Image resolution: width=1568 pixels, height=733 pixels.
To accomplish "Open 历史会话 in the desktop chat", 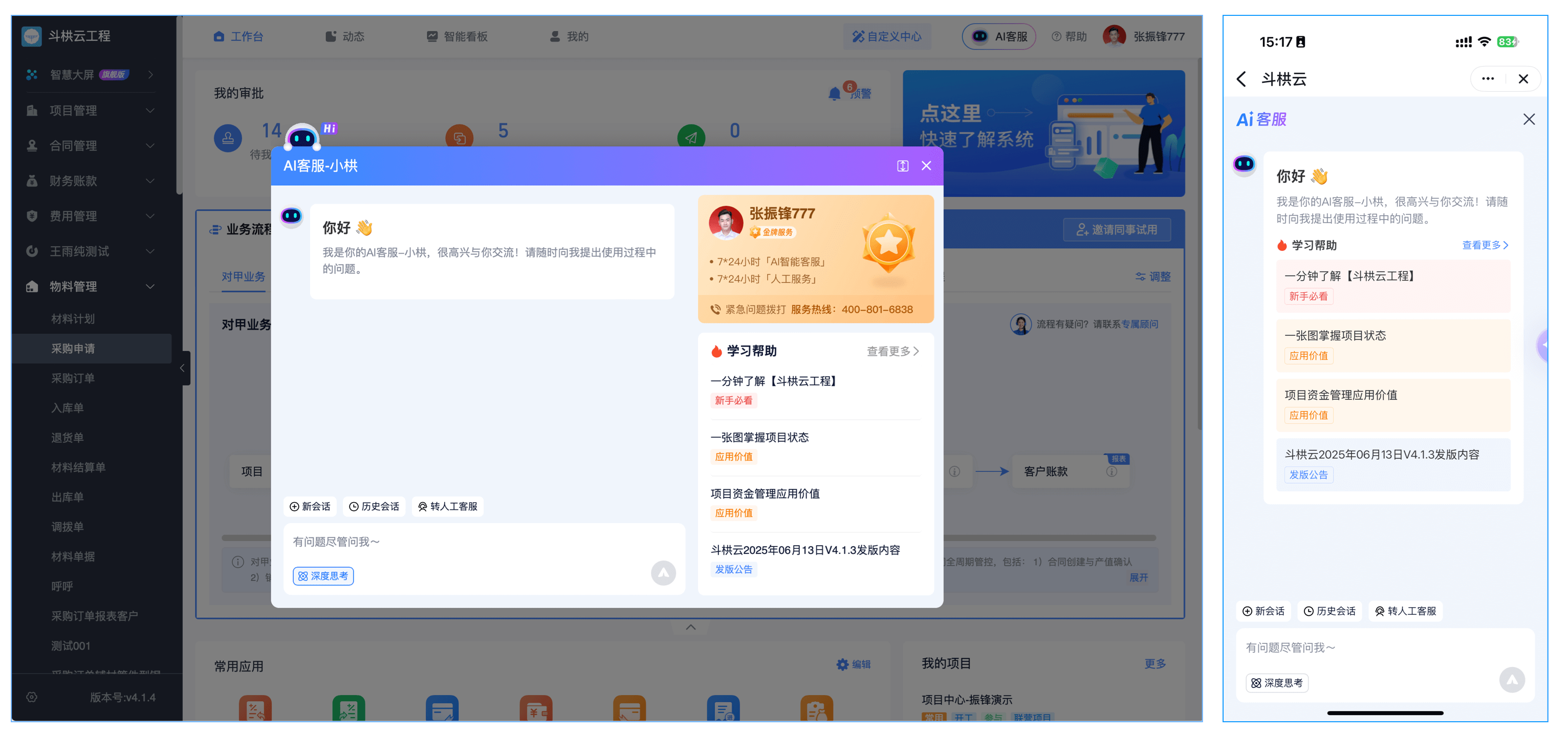I will tap(375, 507).
